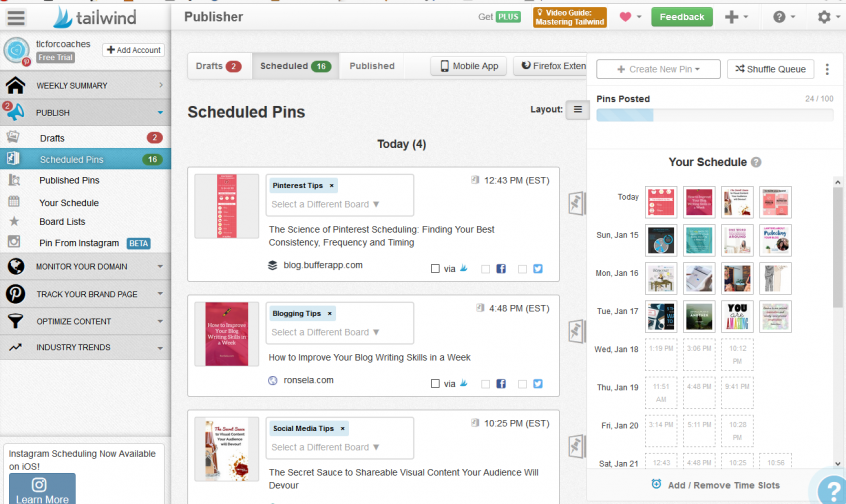The width and height of the screenshot is (846, 504).
Task: Click the schedule panel down scroll arrow
Action: pos(837,464)
